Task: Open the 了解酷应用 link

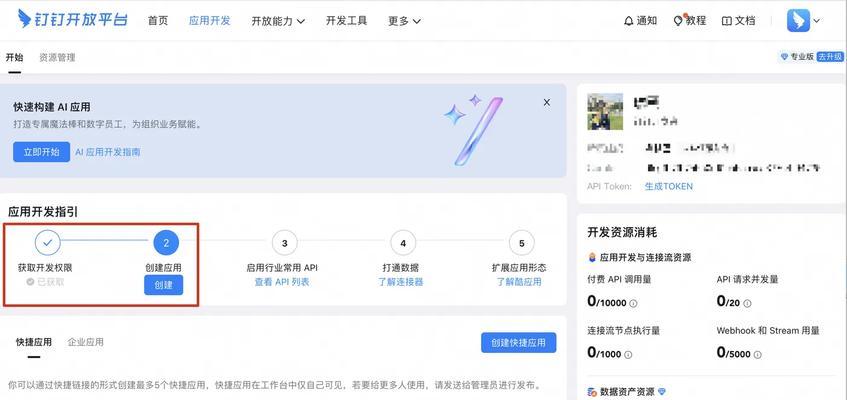Action: click(519, 282)
